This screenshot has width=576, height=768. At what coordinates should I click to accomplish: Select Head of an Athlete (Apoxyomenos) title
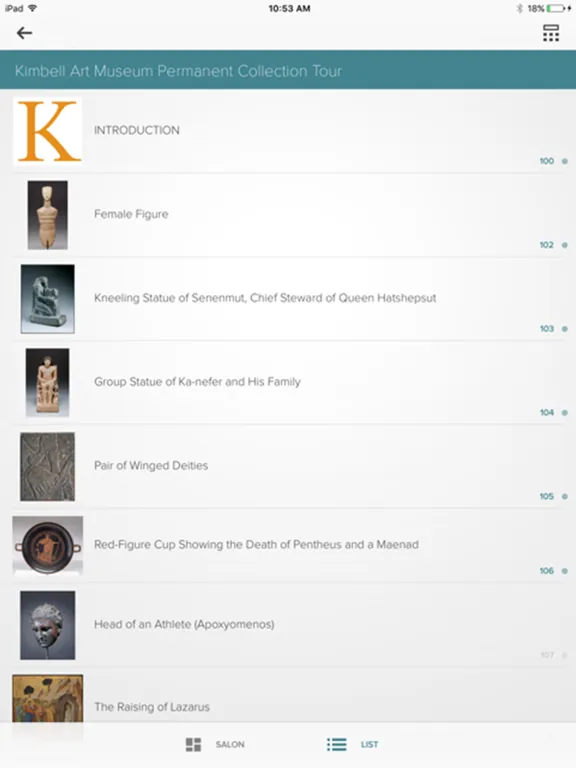click(x=184, y=624)
